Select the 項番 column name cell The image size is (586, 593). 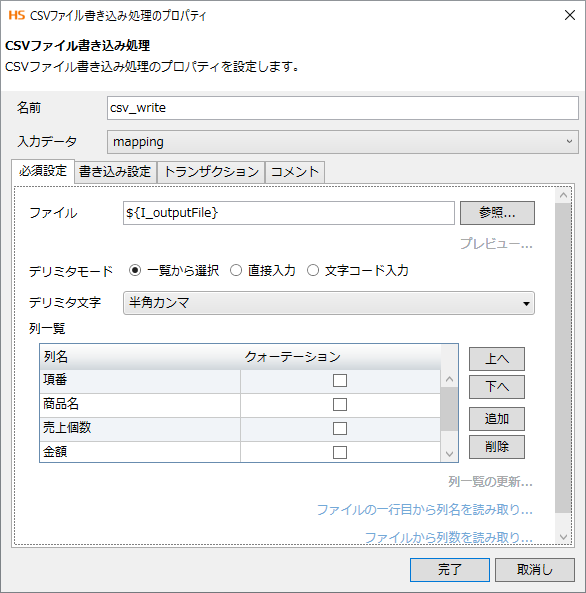point(140,381)
